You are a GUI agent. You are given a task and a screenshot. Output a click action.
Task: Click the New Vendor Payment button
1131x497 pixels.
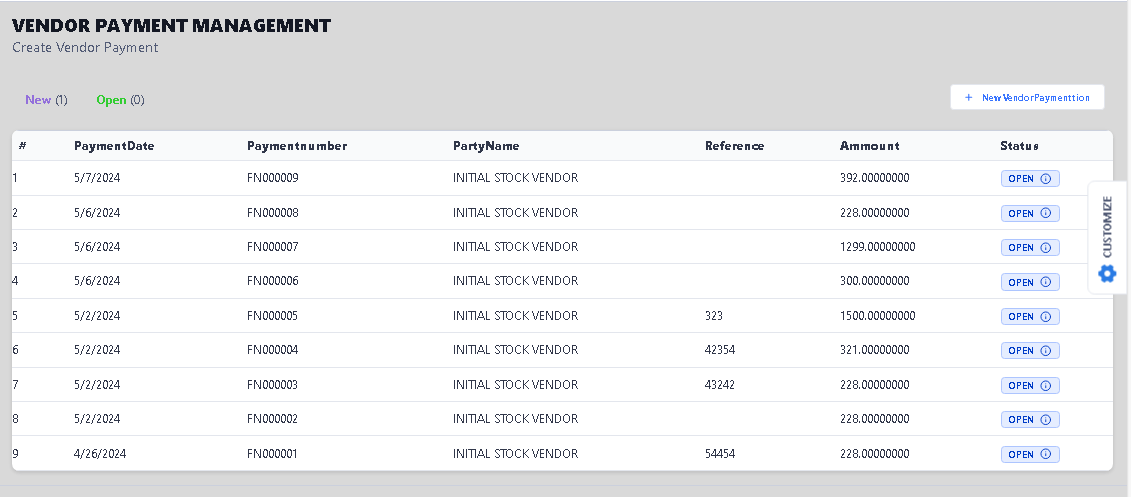[x=1027, y=98]
